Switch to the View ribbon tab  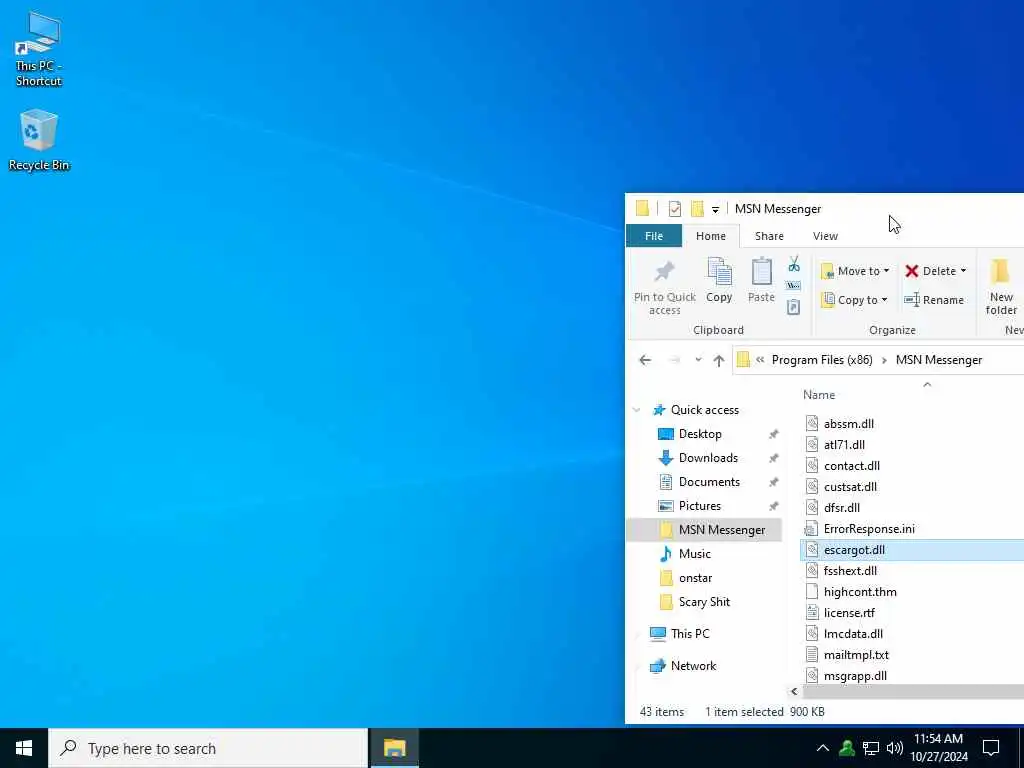click(825, 236)
